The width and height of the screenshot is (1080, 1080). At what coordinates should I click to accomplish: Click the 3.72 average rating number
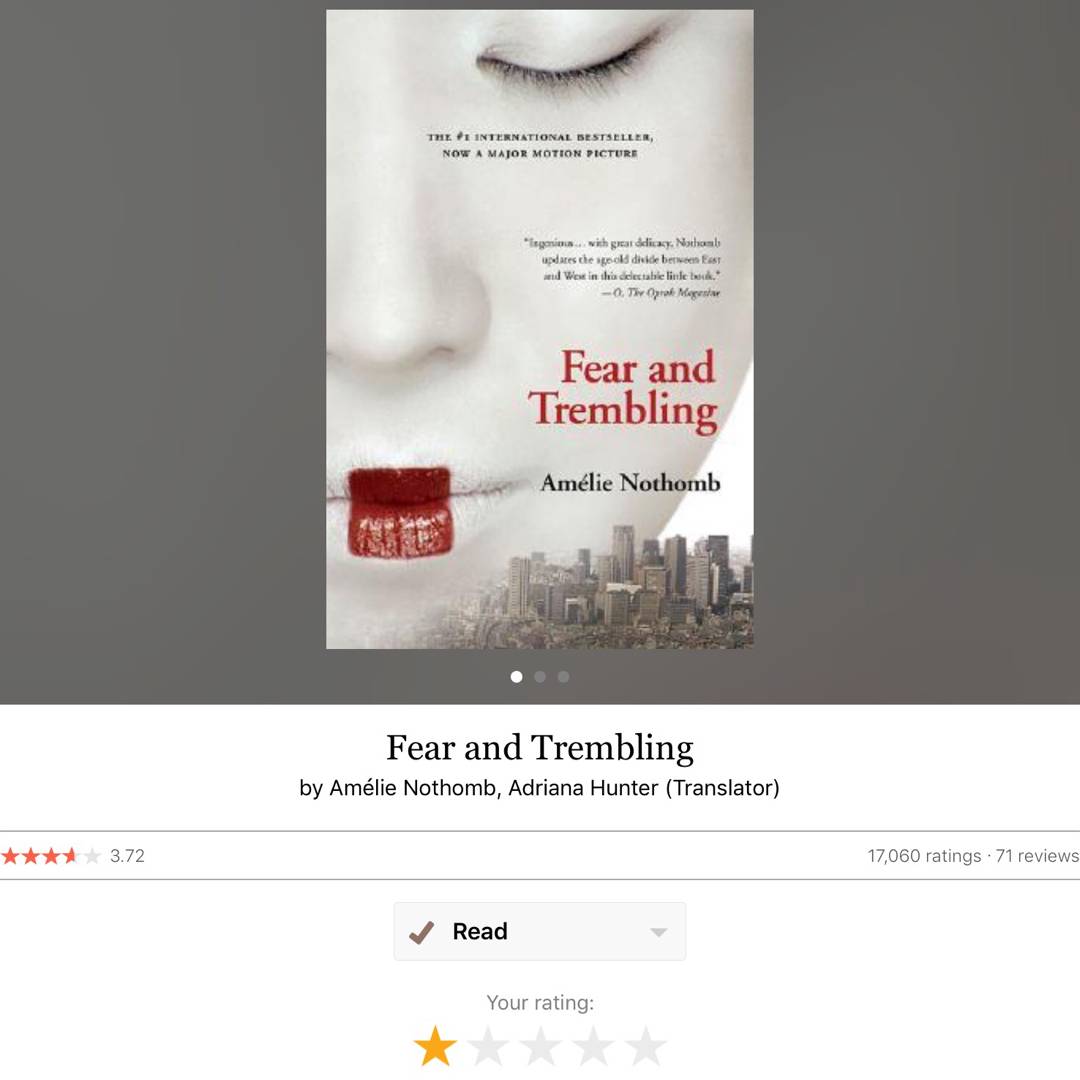pyautogui.click(x=127, y=856)
